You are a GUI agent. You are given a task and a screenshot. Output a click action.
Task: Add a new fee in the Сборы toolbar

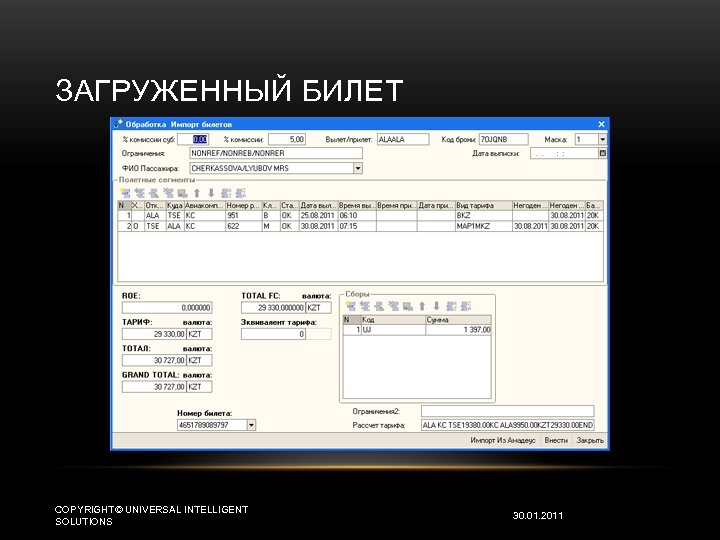(x=351, y=306)
